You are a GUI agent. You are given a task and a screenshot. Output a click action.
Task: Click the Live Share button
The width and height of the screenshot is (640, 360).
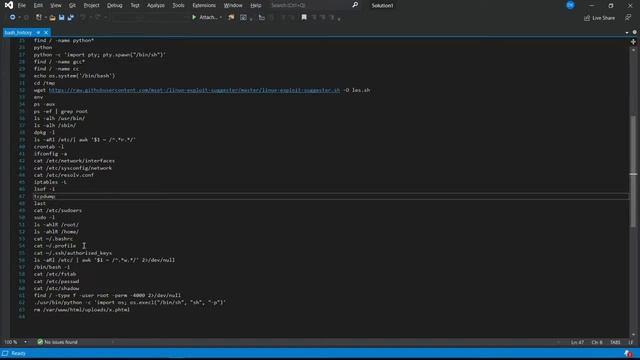pyautogui.click(x=599, y=18)
